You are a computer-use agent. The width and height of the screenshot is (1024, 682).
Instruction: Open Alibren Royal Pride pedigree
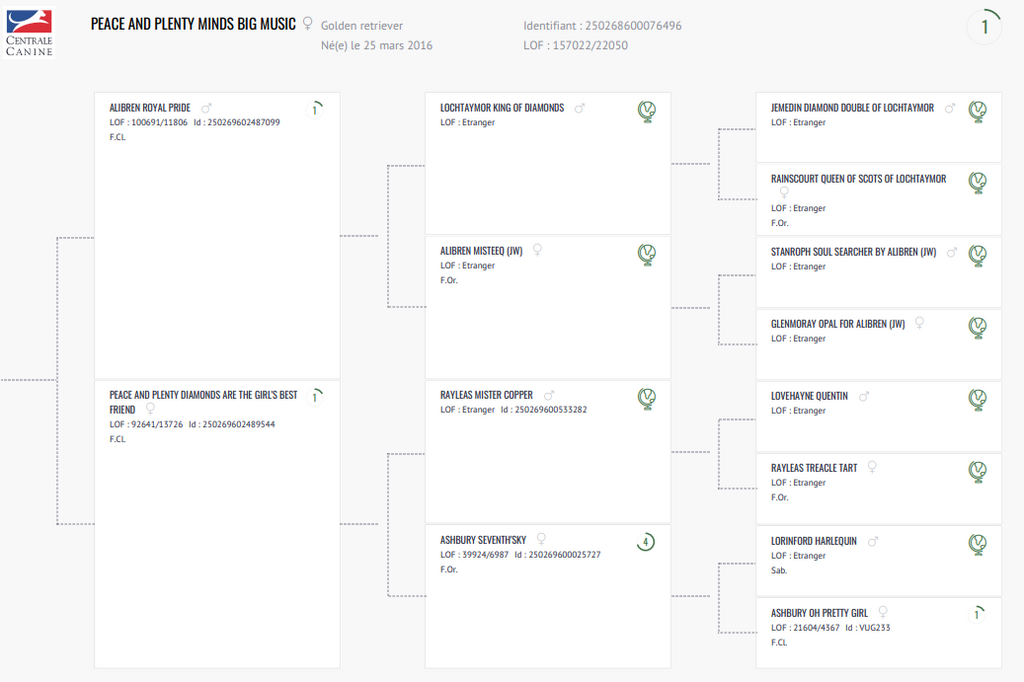pos(150,108)
